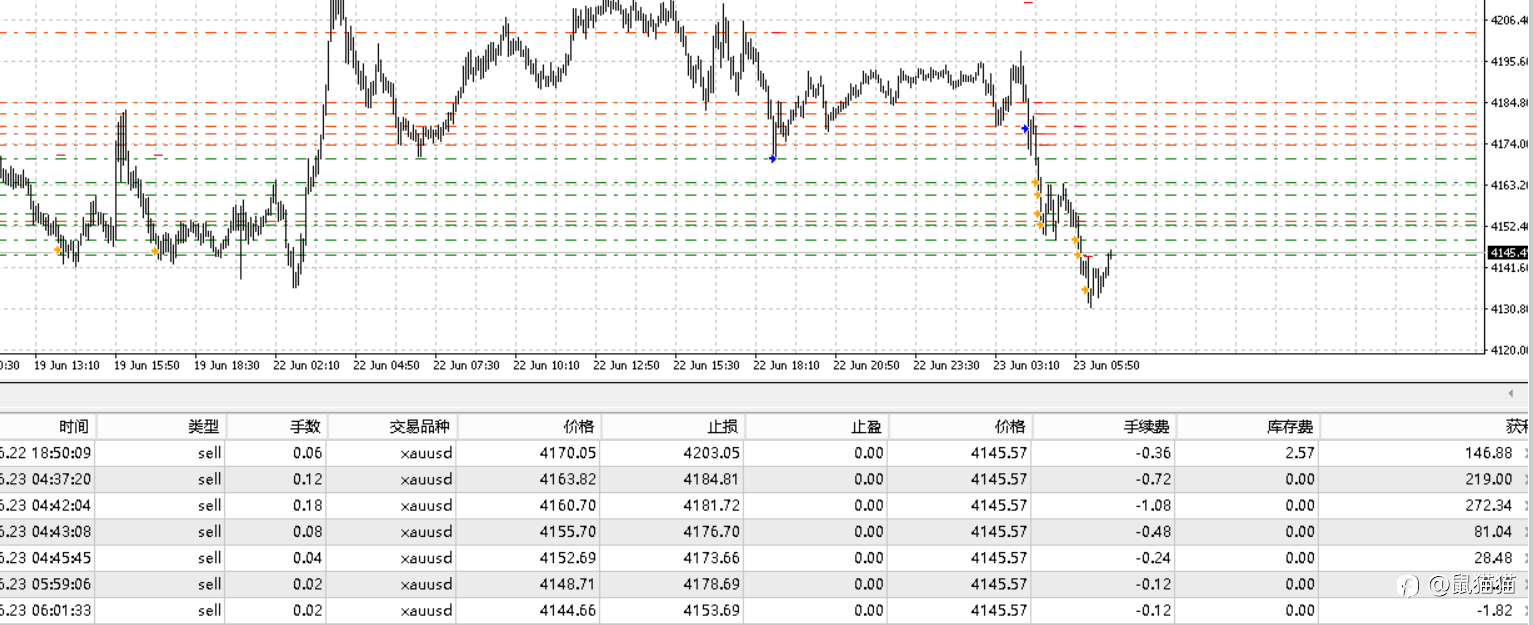Screen dimensions: 1534x625
Task: Click the stop loss value 4173.66
Action: tap(712, 558)
